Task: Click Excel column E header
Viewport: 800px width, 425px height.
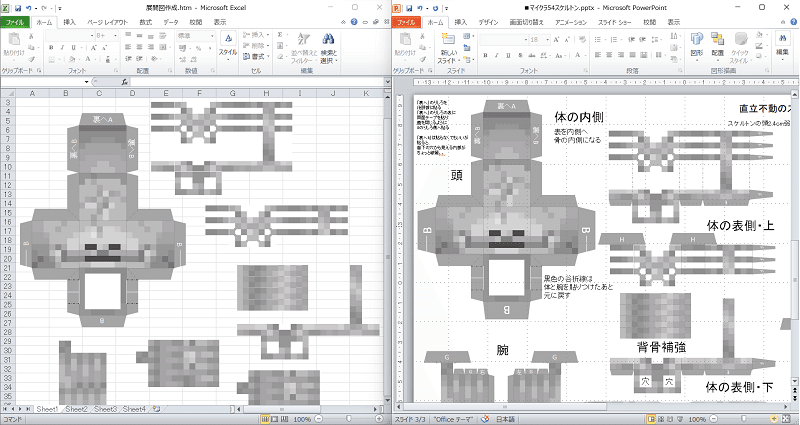Action: pyautogui.click(x=166, y=93)
